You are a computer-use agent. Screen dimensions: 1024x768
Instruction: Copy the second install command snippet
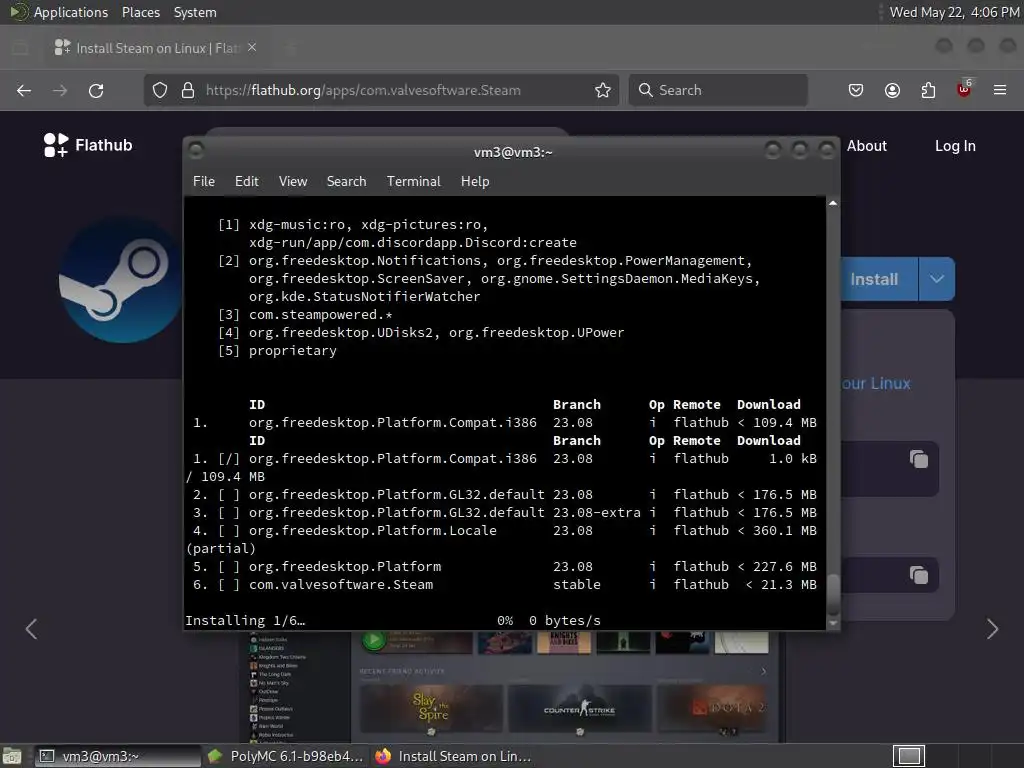click(919, 575)
